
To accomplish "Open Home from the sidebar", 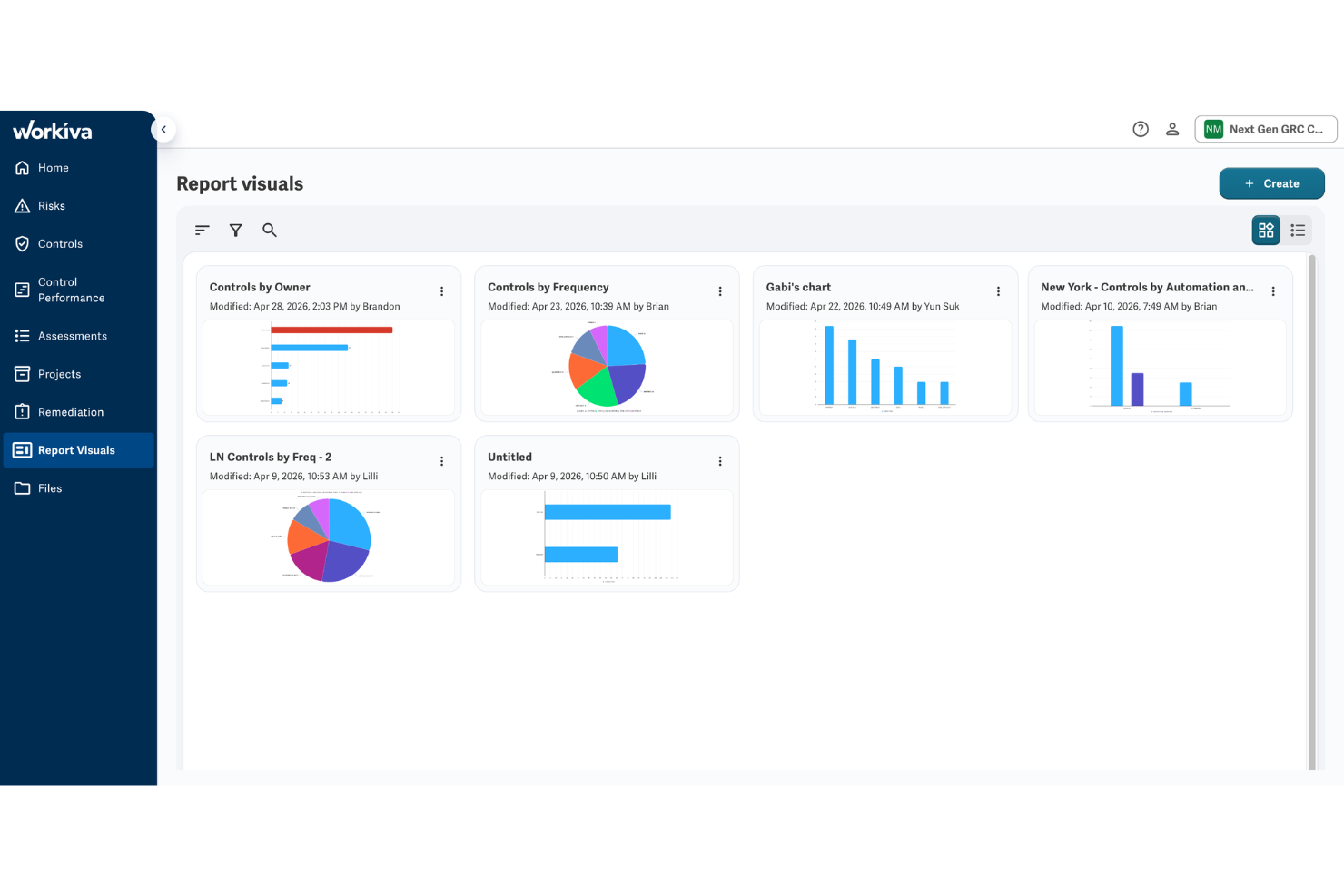I will [78, 168].
